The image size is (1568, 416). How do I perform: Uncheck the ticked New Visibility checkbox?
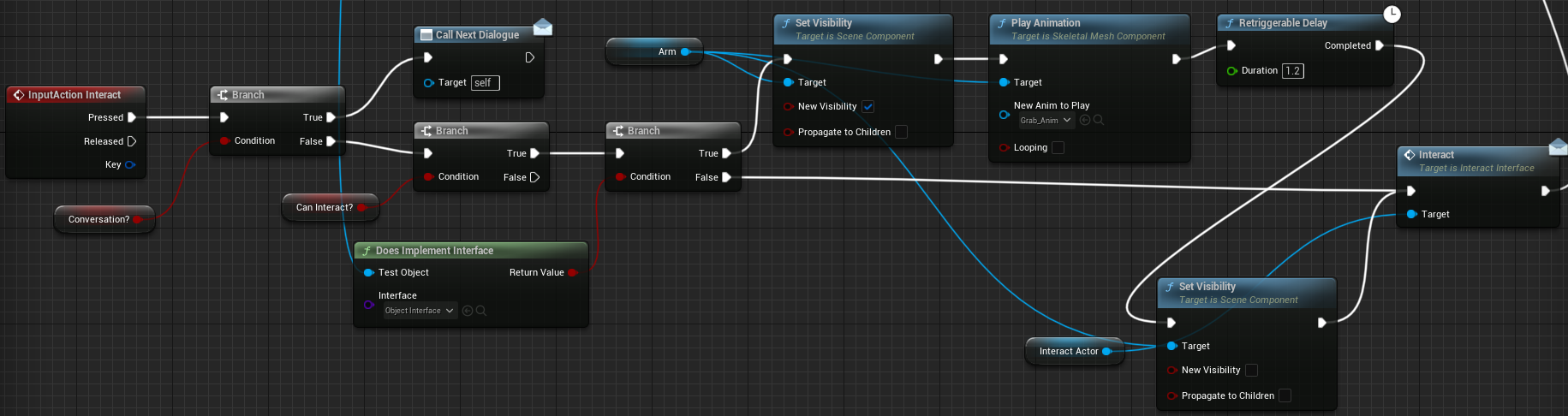tap(867, 107)
